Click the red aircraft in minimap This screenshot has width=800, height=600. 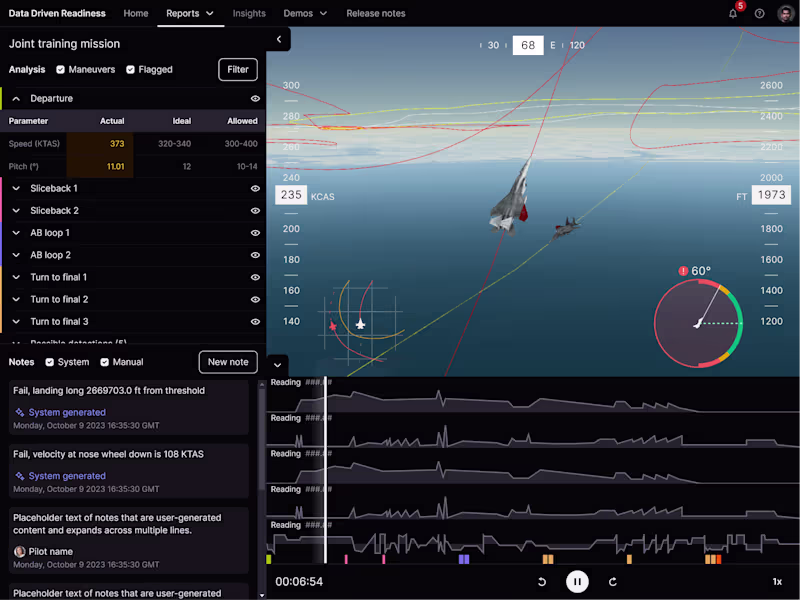[333, 326]
